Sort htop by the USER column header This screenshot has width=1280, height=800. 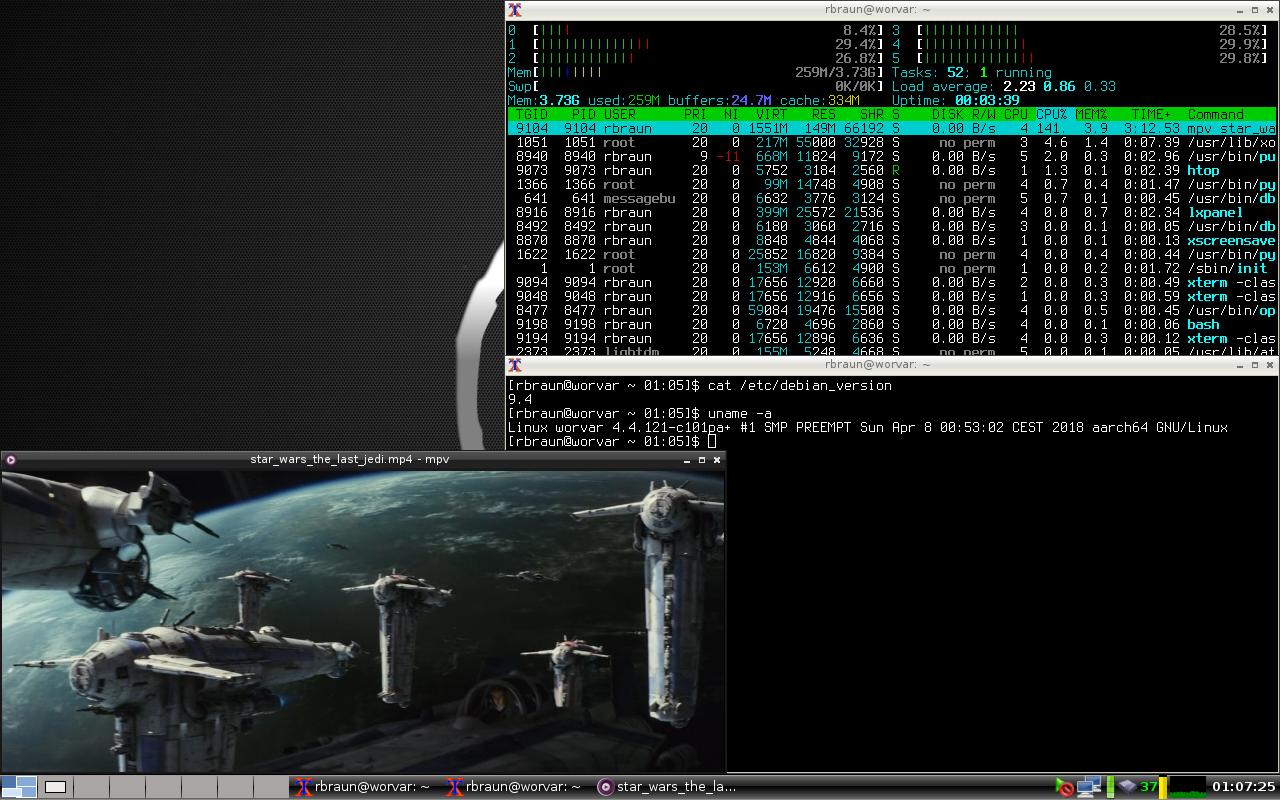[619, 114]
